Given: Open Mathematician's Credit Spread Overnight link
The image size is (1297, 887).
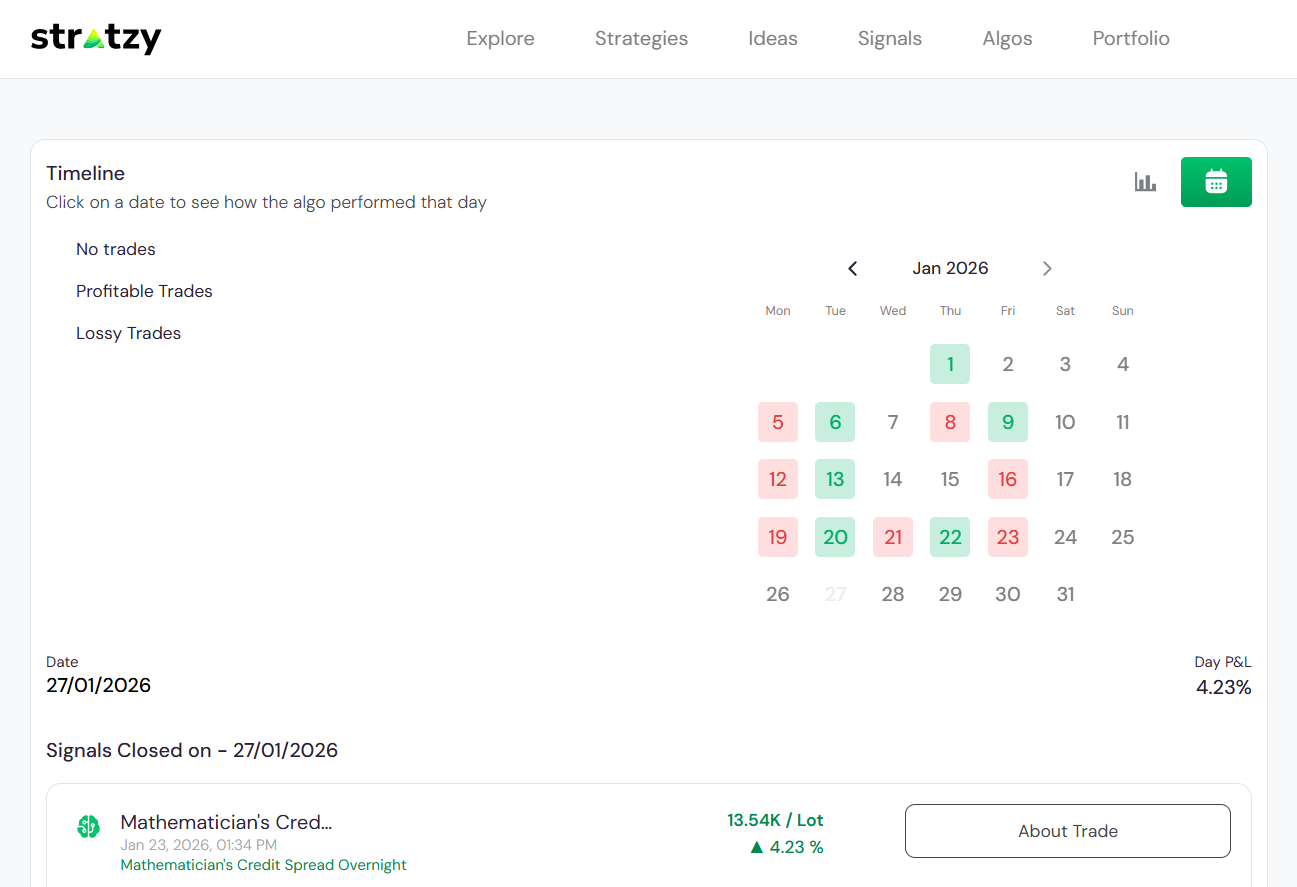Looking at the screenshot, I should coord(263,865).
